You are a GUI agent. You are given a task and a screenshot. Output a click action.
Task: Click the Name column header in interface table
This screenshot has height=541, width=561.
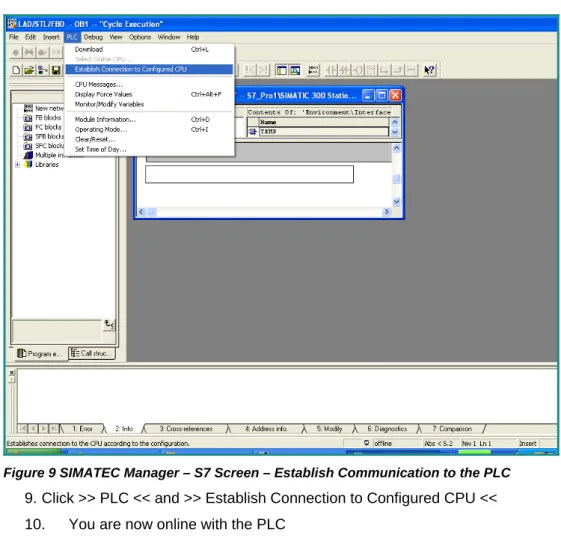323,122
